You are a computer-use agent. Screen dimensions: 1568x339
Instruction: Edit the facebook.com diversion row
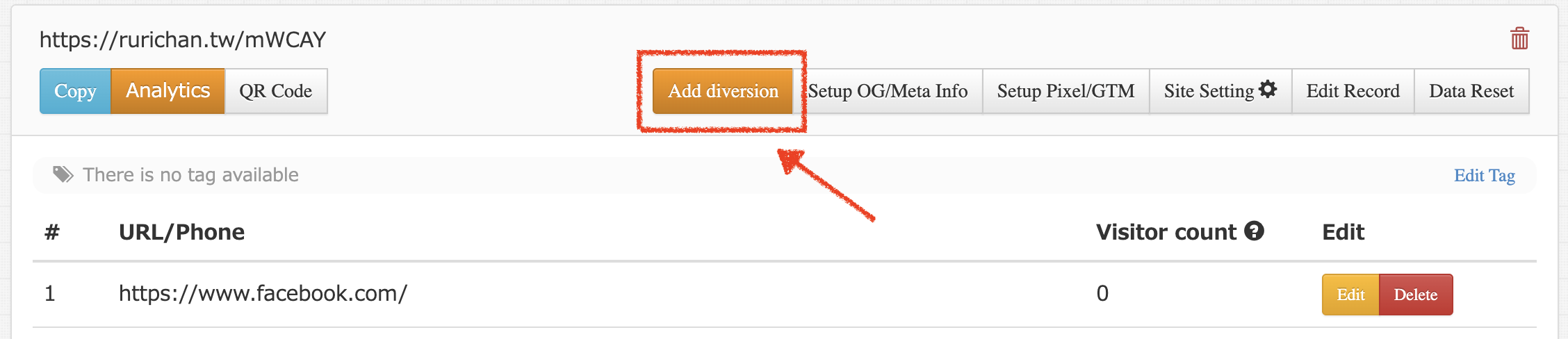tap(1350, 295)
